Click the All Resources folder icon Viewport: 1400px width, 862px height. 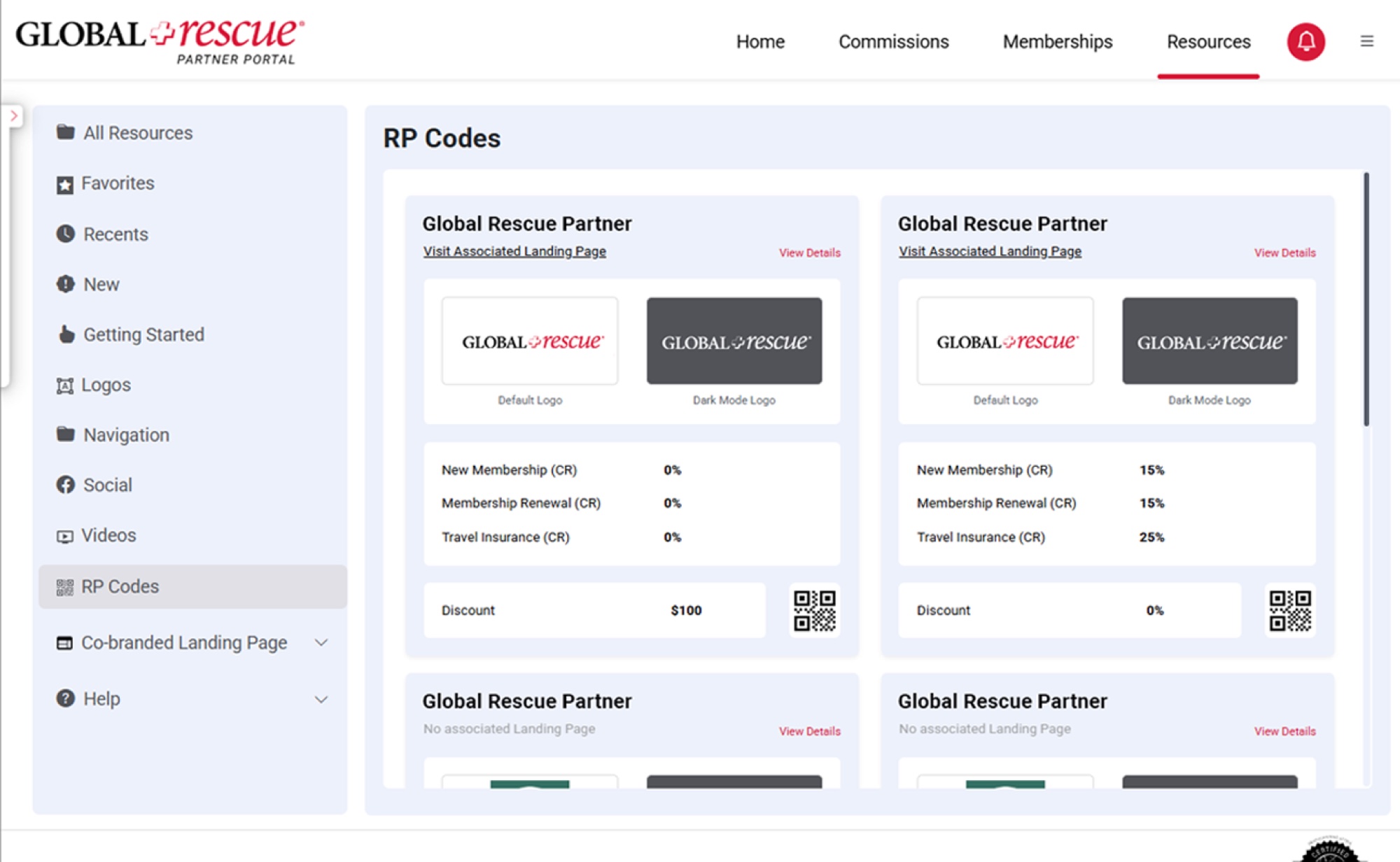pyautogui.click(x=65, y=132)
